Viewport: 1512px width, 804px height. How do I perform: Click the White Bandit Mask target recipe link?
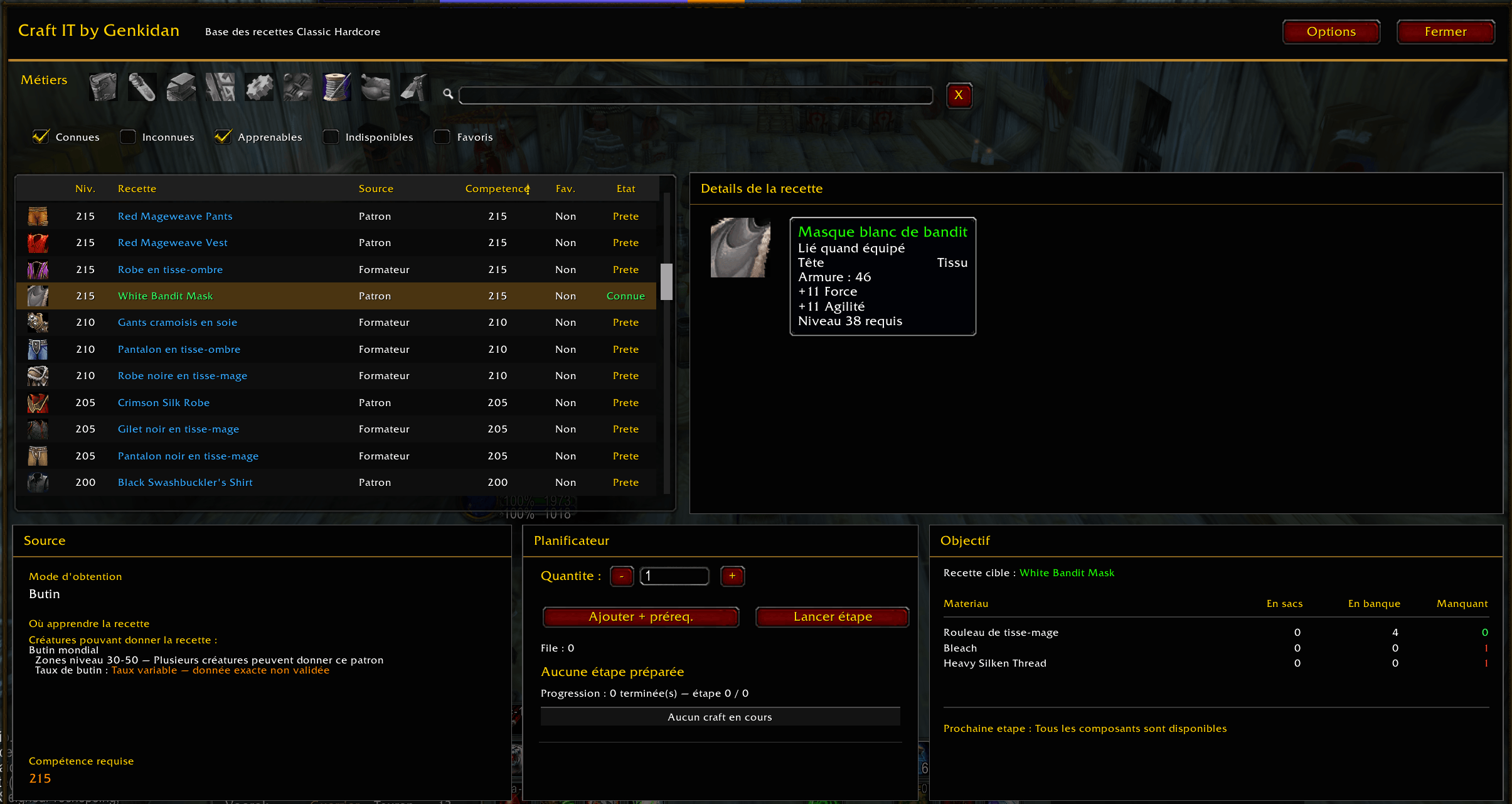1067,572
